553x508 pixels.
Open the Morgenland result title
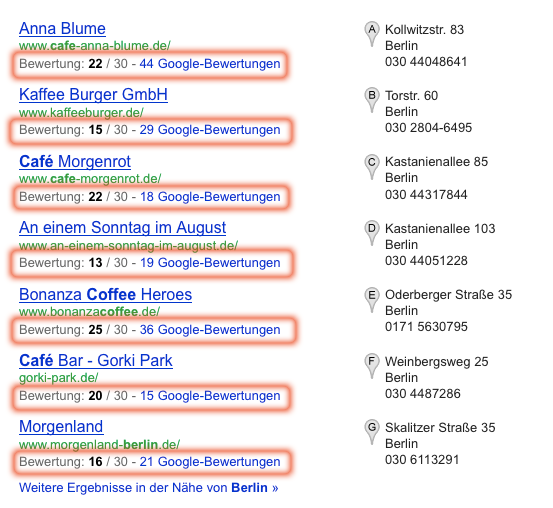[x=61, y=427]
